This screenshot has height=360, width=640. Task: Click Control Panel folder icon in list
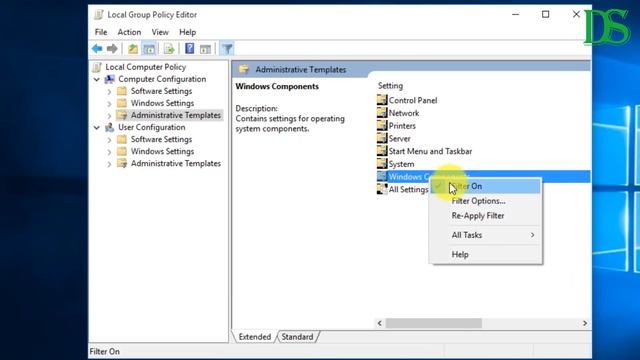382,100
